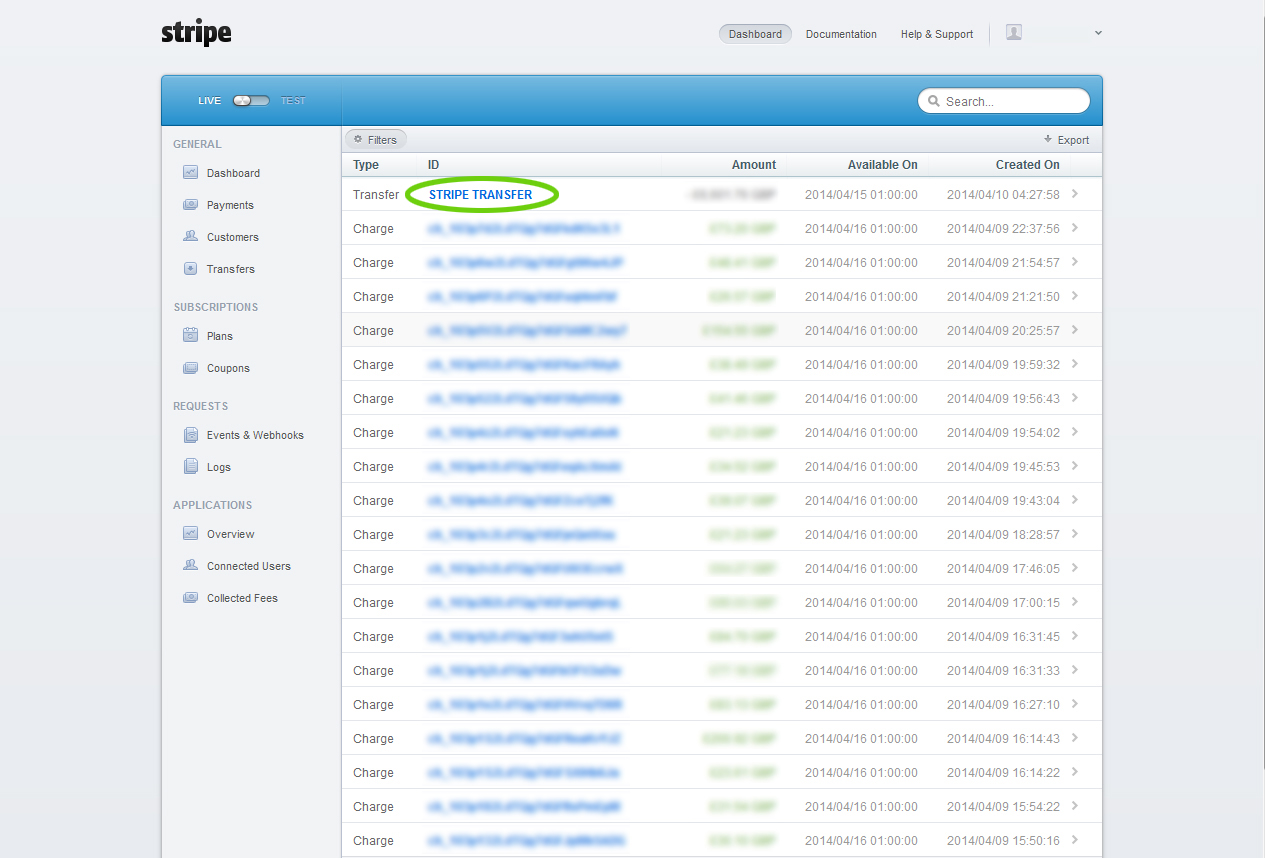The image size is (1265, 858).
Task: Expand the charge row created 19:45:53
Action: coord(1075,466)
